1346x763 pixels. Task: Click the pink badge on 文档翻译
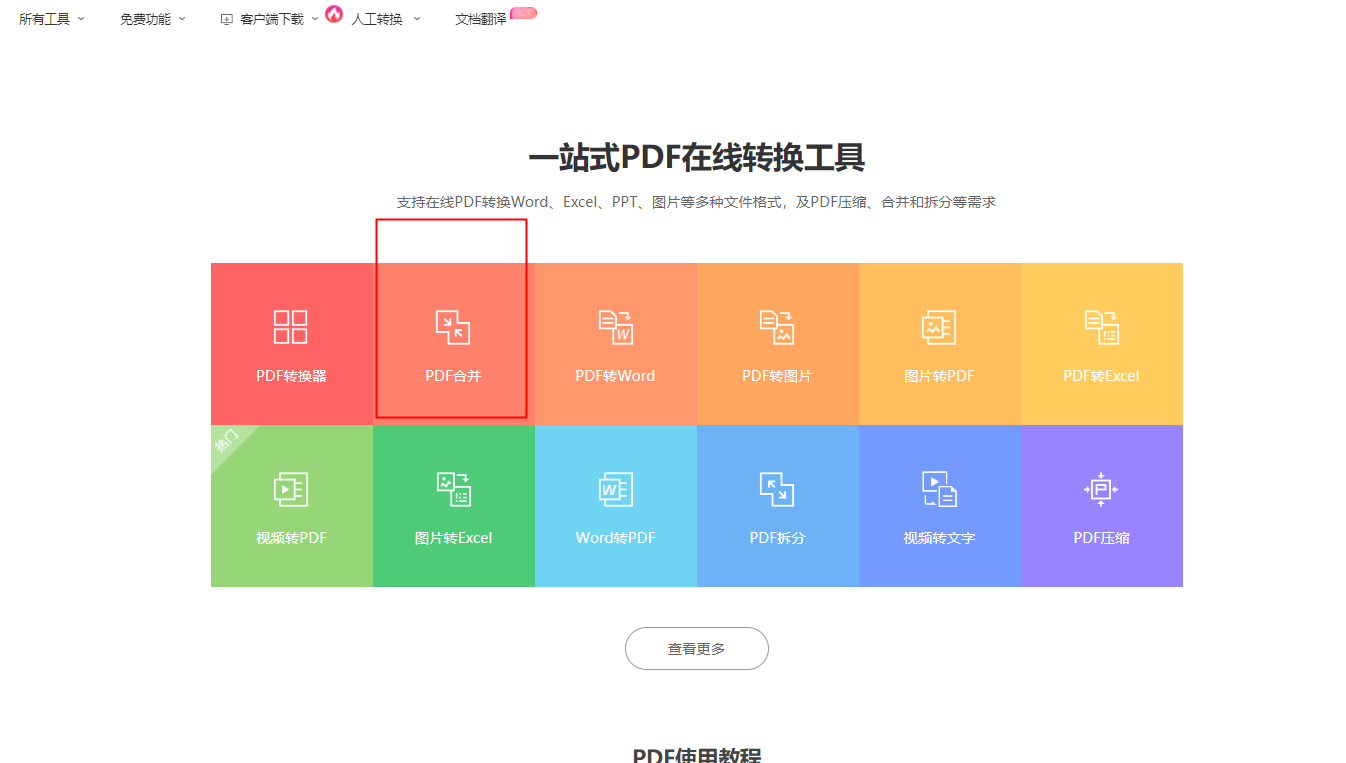tap(523, 13)
